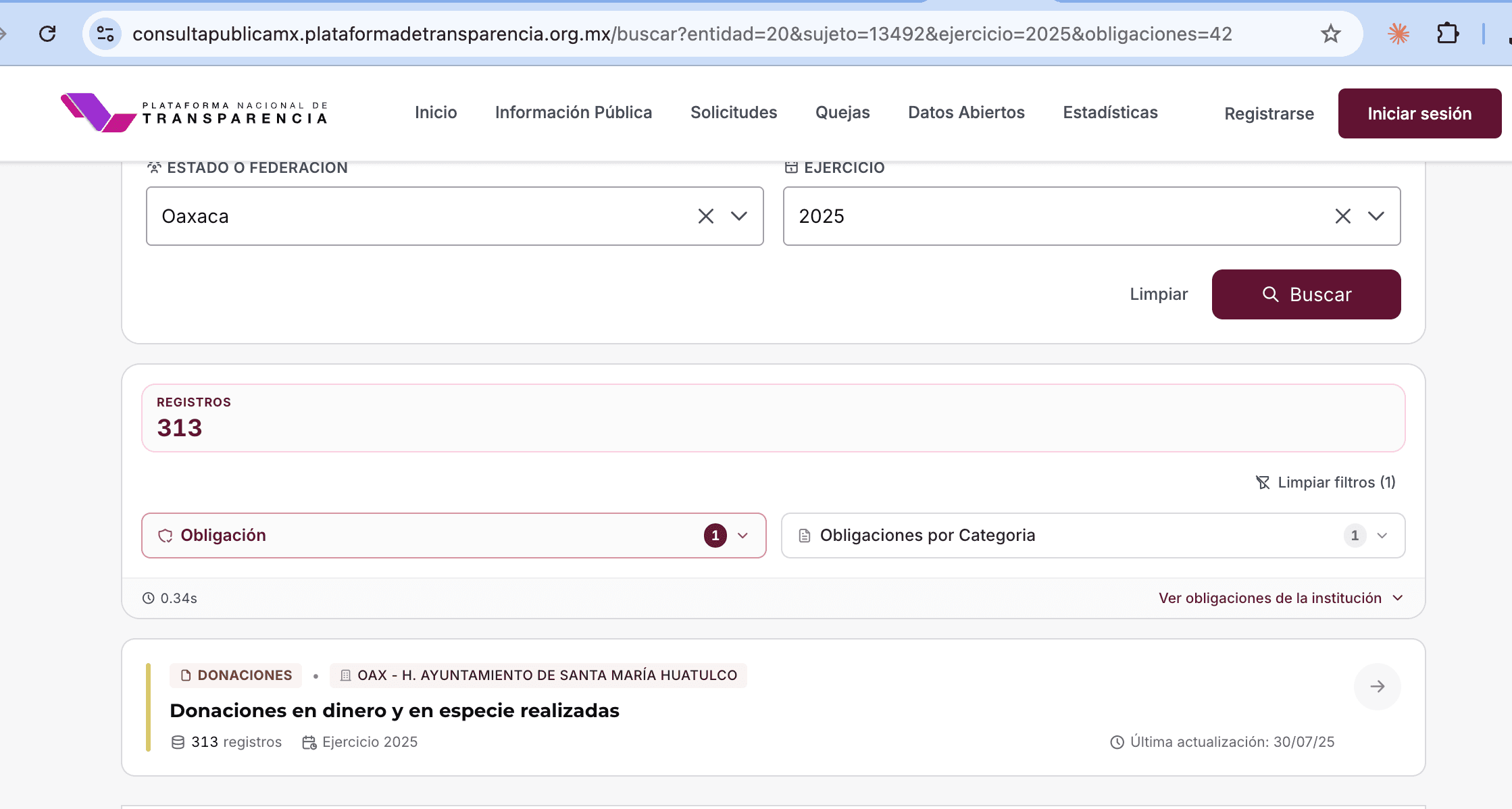The width and height of the screenshot is (1512, 809).
Task: Open Datos Abiertos in the navigation
Action: point(966,113)
